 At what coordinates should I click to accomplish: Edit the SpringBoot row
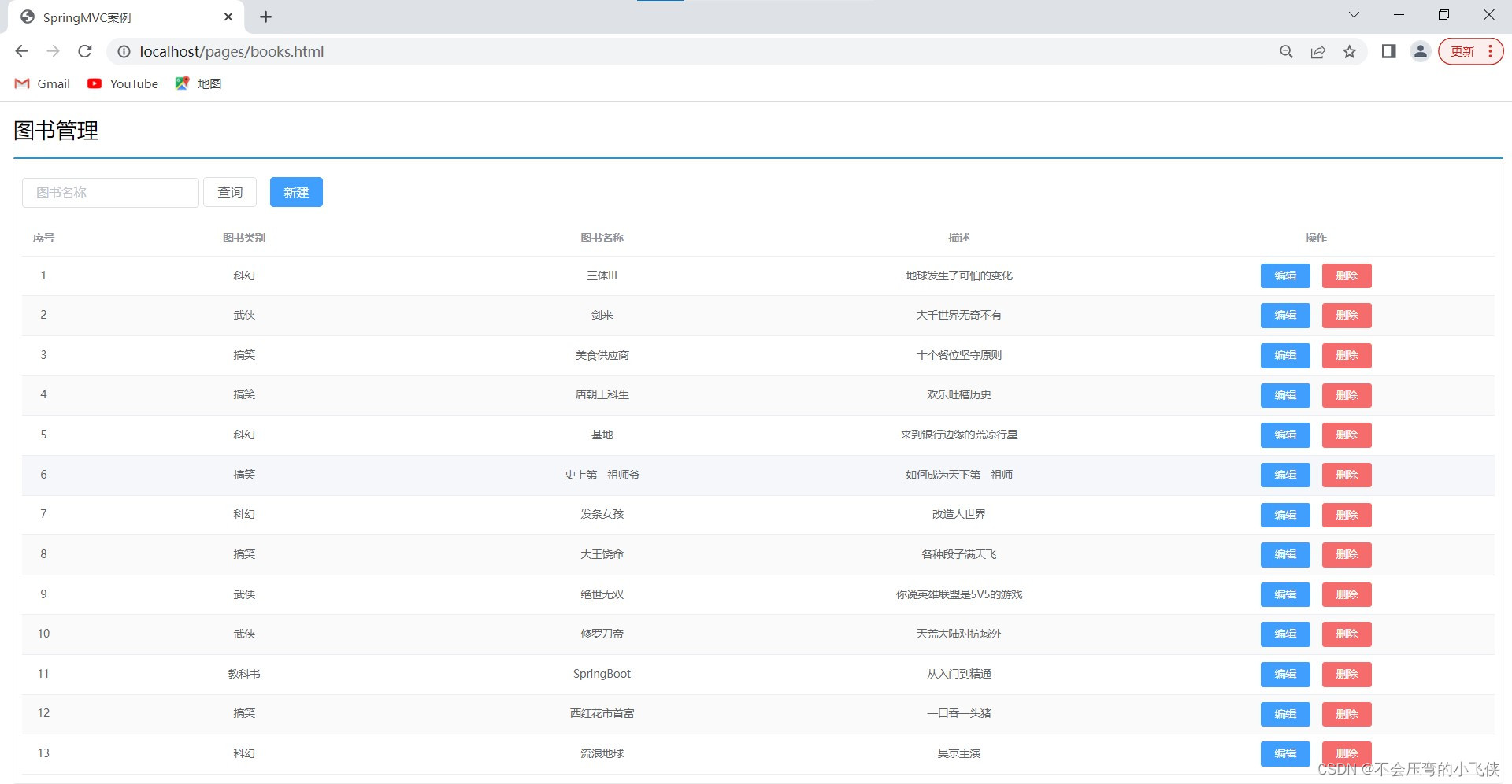[1285, 674]
